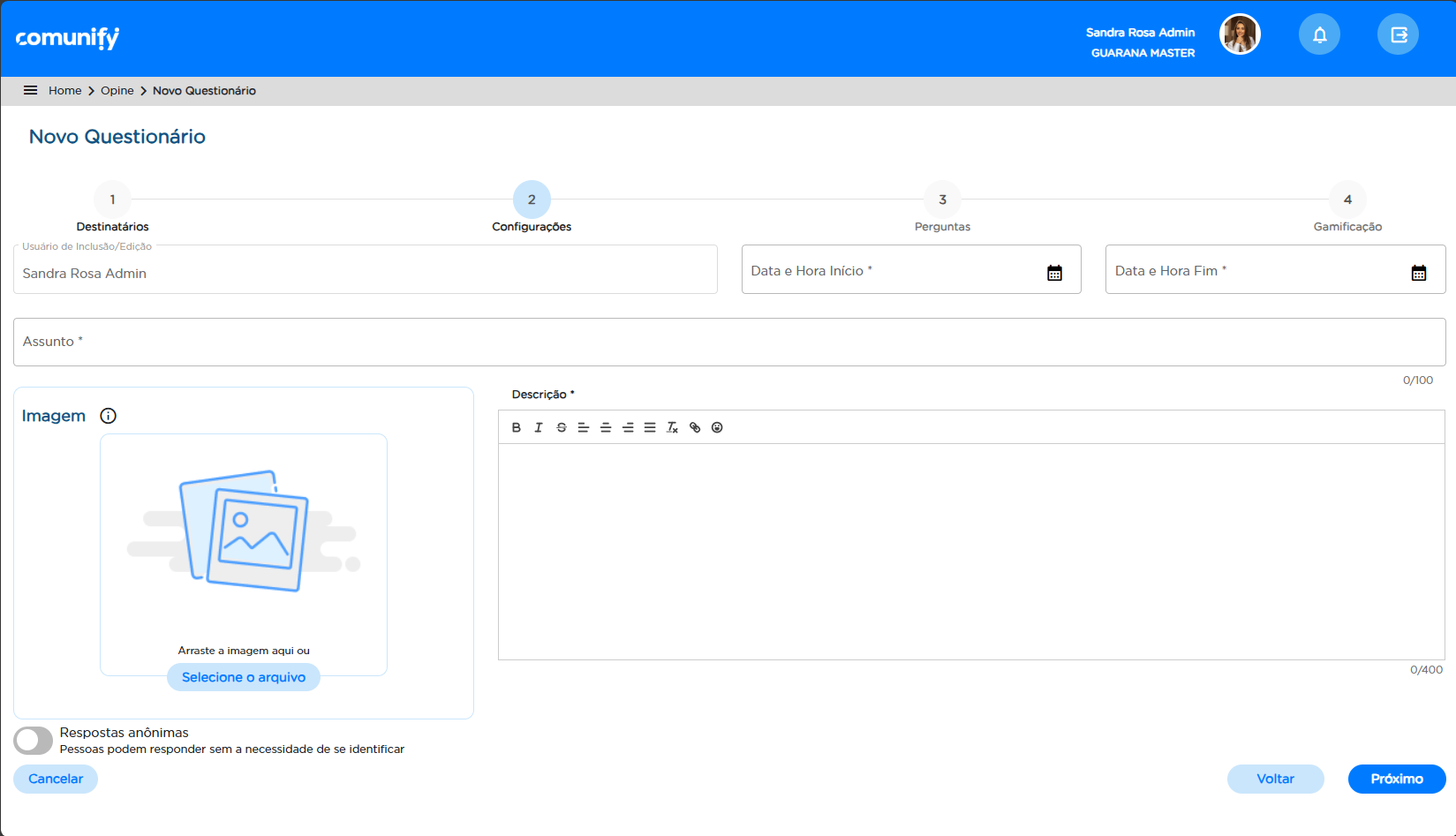Click the Cancelar button
Screen dimensions: 1456x836
tap(56, 779)
